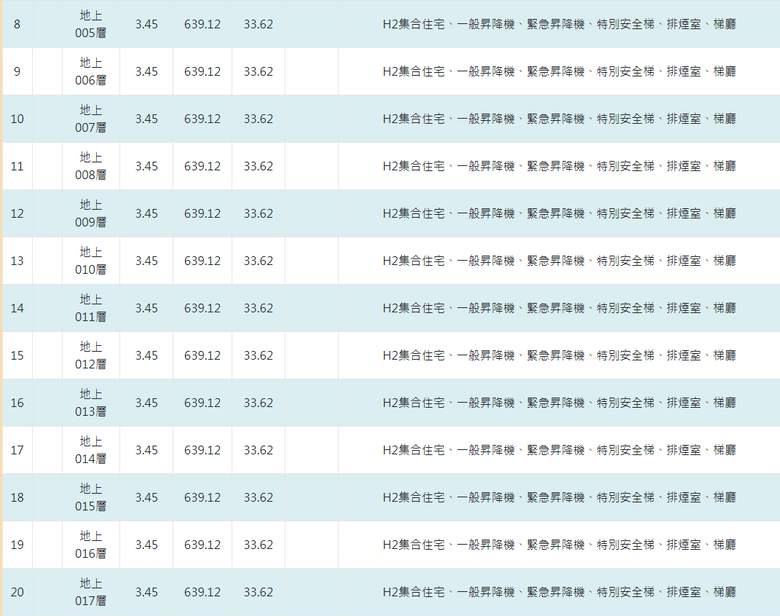Viewport: 780px width, 616px height.
Task: Select row number 8 cell
Action: [17, 24]
